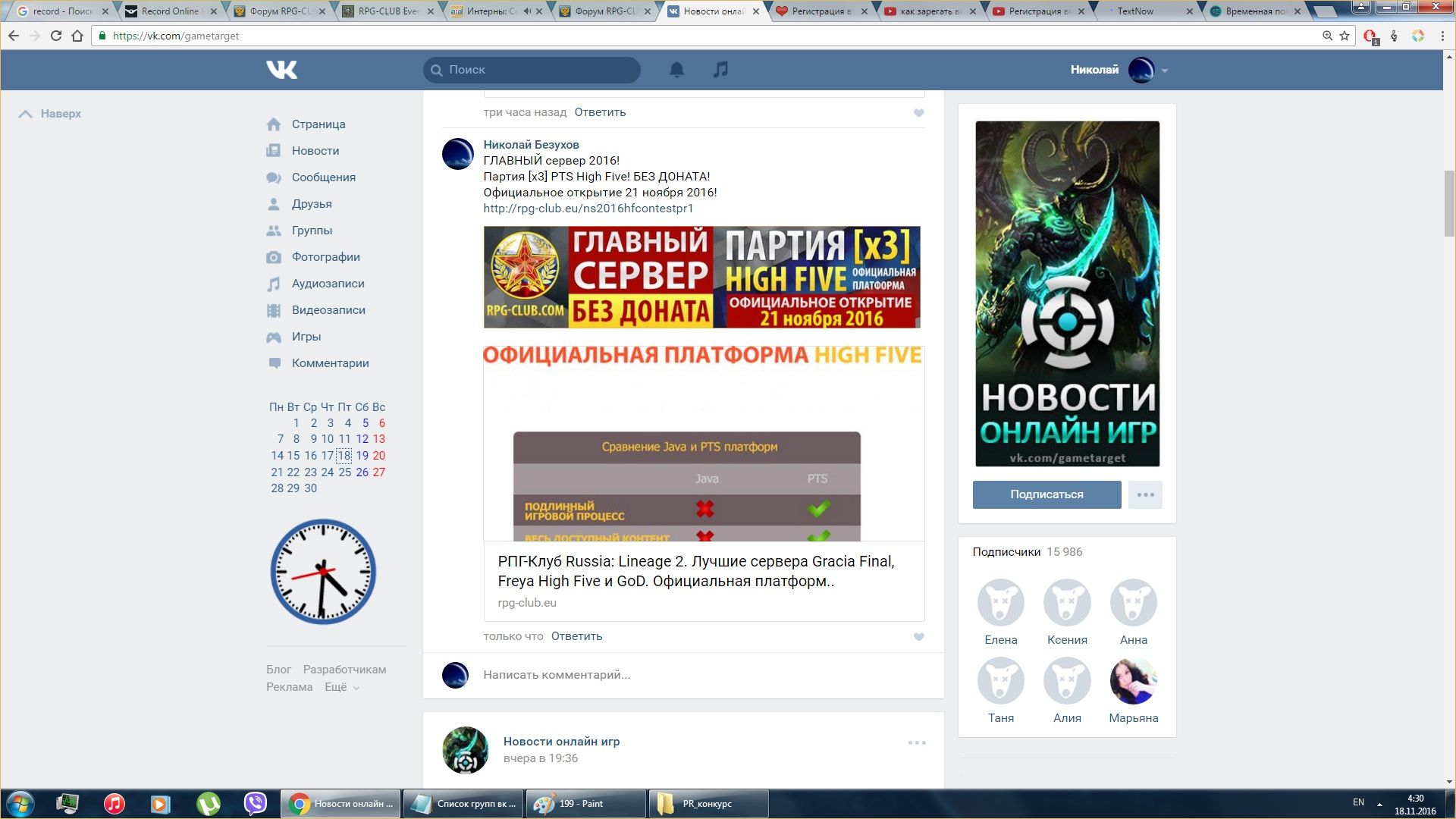1456x819 pixels.
Task: Click the Поиск search field
Action: 532,70
